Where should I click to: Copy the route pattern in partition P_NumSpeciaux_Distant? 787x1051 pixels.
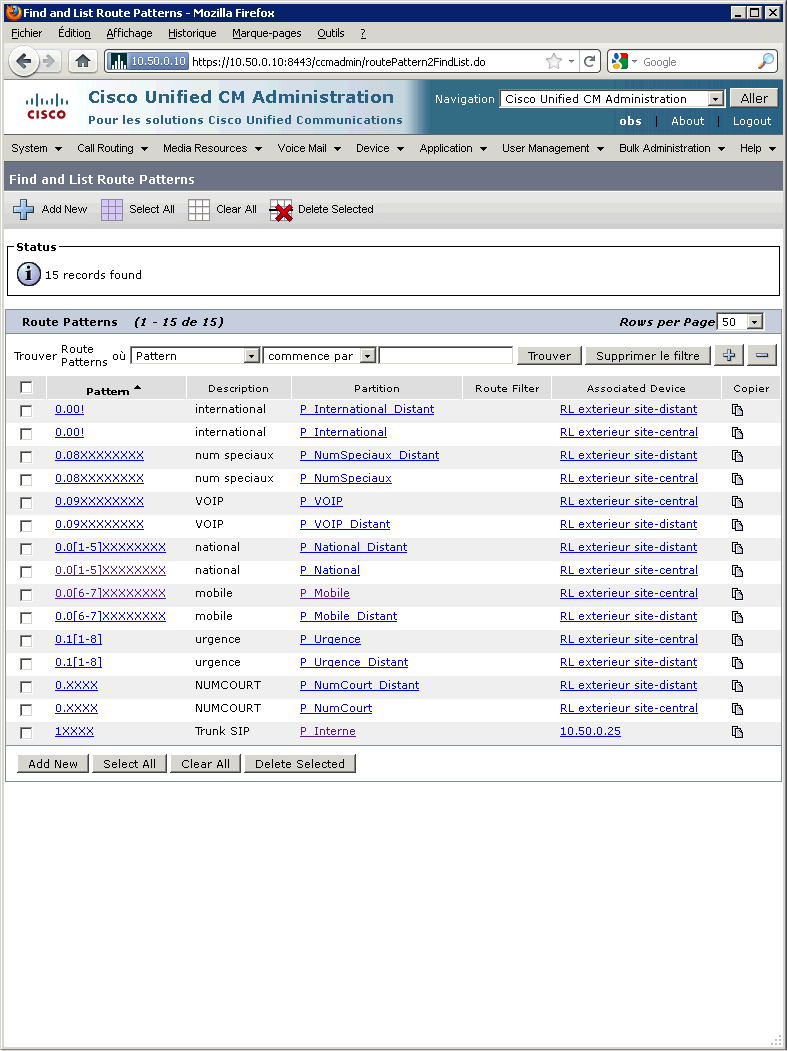click(x=737, y=456)
